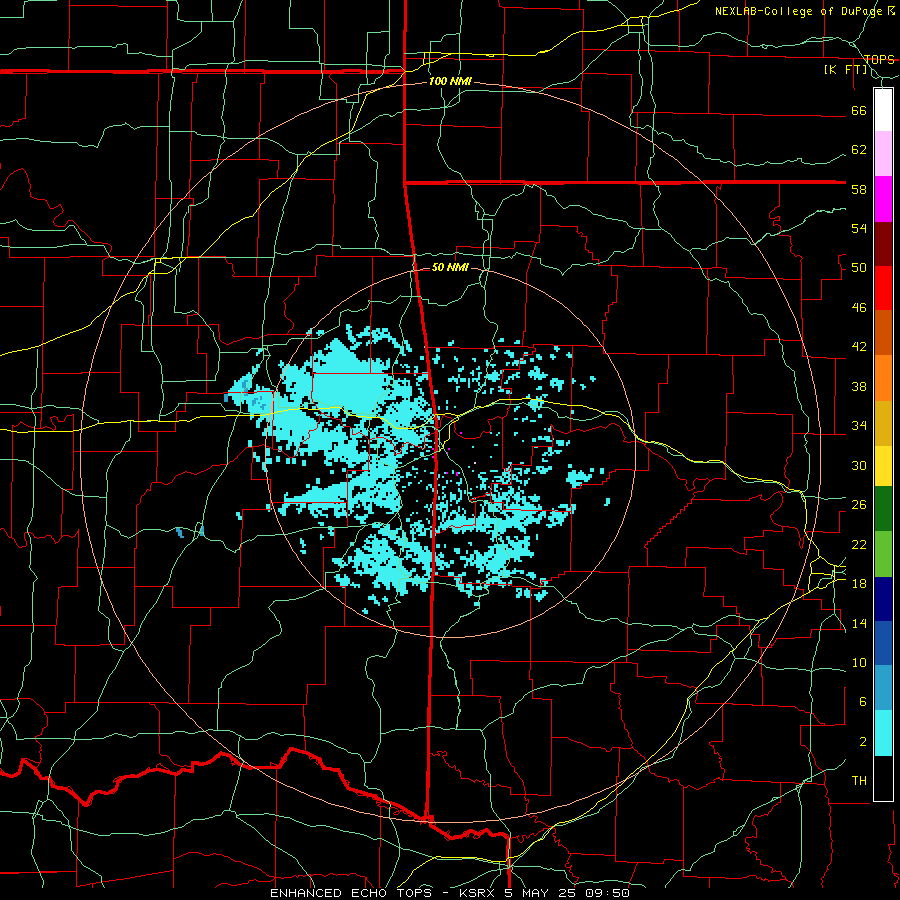Click legend value "42"
Viewport: 900px width, 900px height.
click(x=859, y=347)
